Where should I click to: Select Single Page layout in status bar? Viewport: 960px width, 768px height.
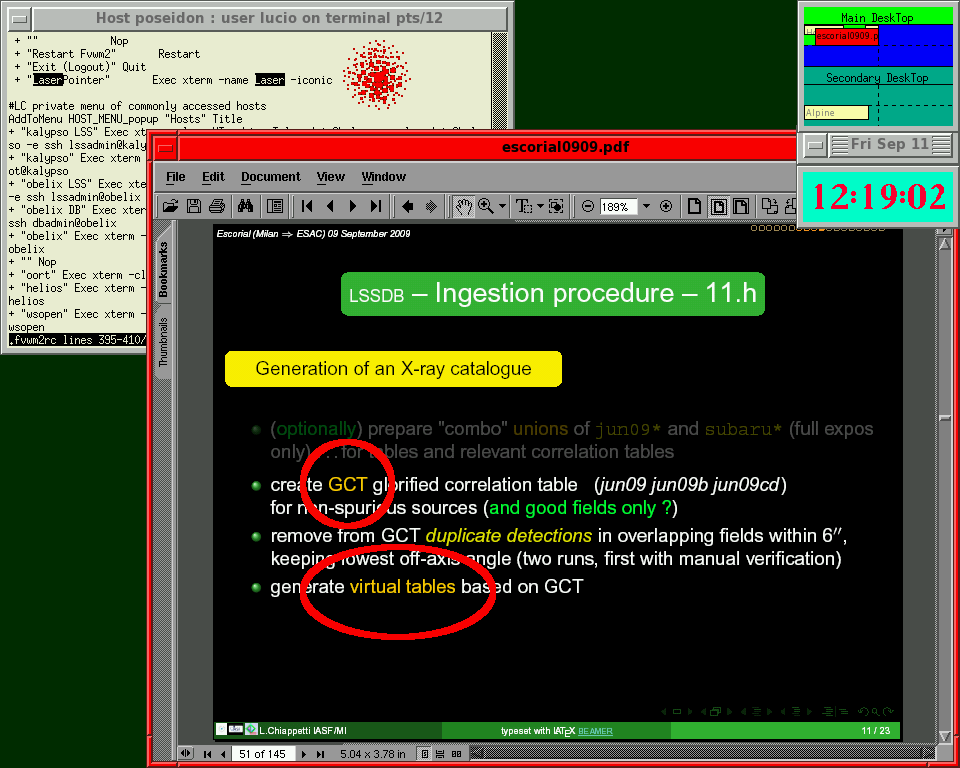425,754
